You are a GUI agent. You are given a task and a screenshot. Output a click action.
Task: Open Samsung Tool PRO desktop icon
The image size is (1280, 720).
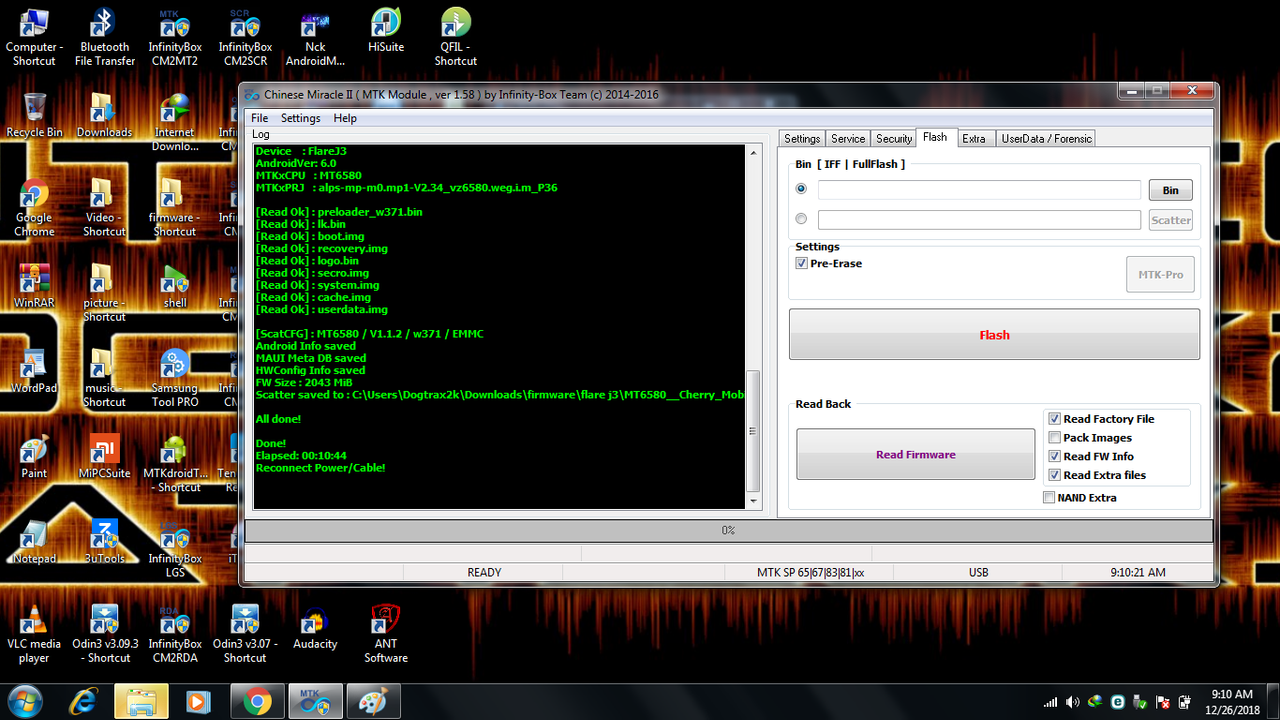point(175,378)
